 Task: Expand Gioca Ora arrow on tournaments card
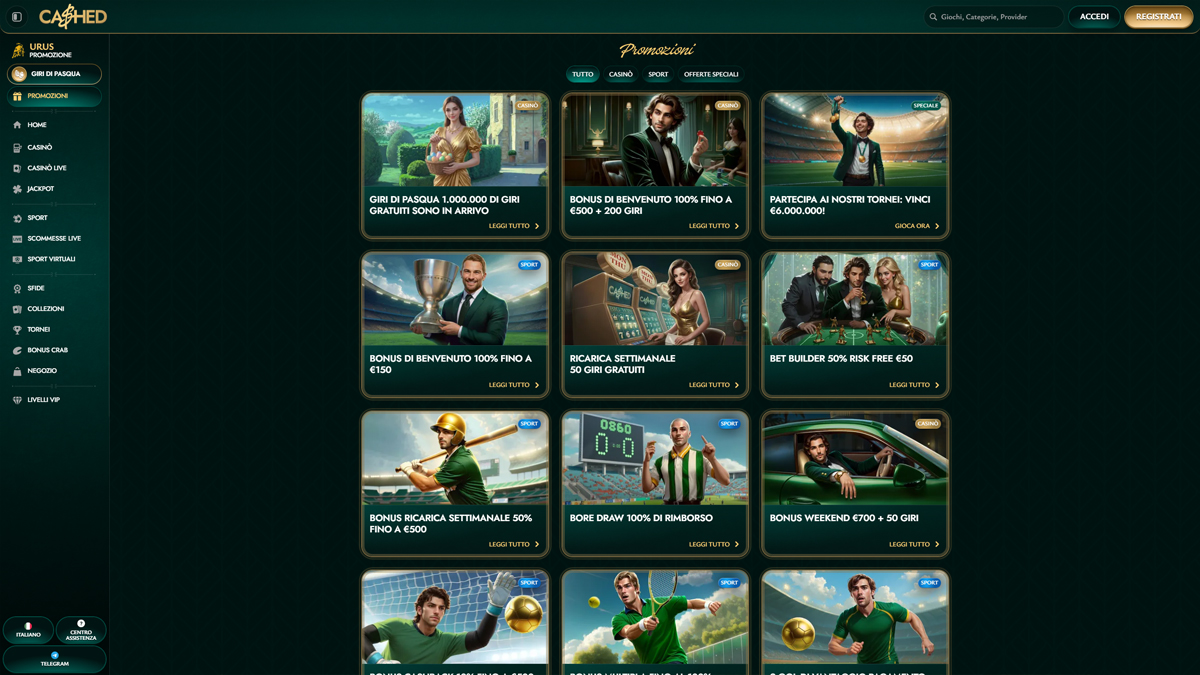(937, 226)
